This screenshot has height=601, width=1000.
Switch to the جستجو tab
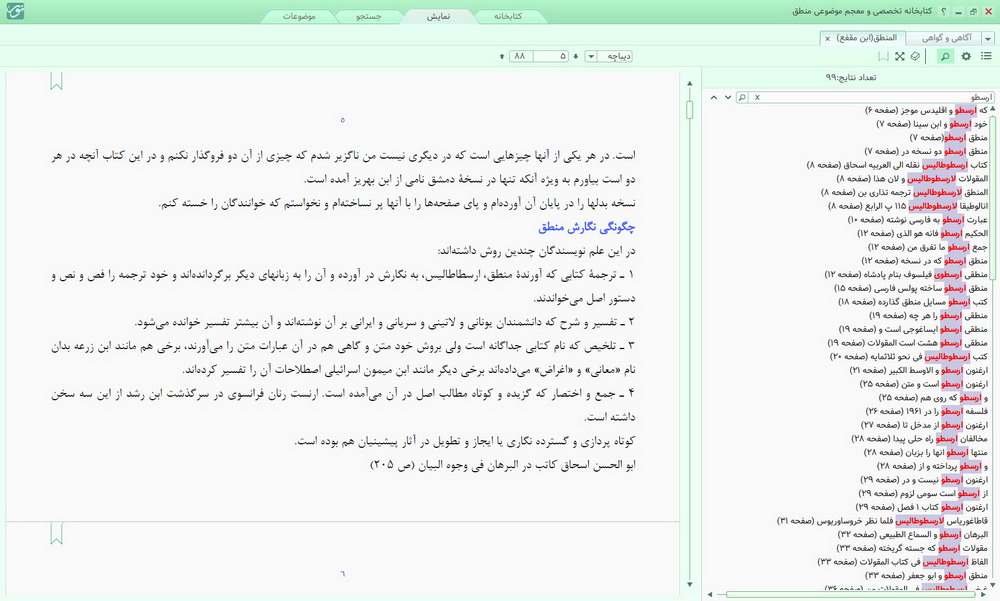coord(369,16)
